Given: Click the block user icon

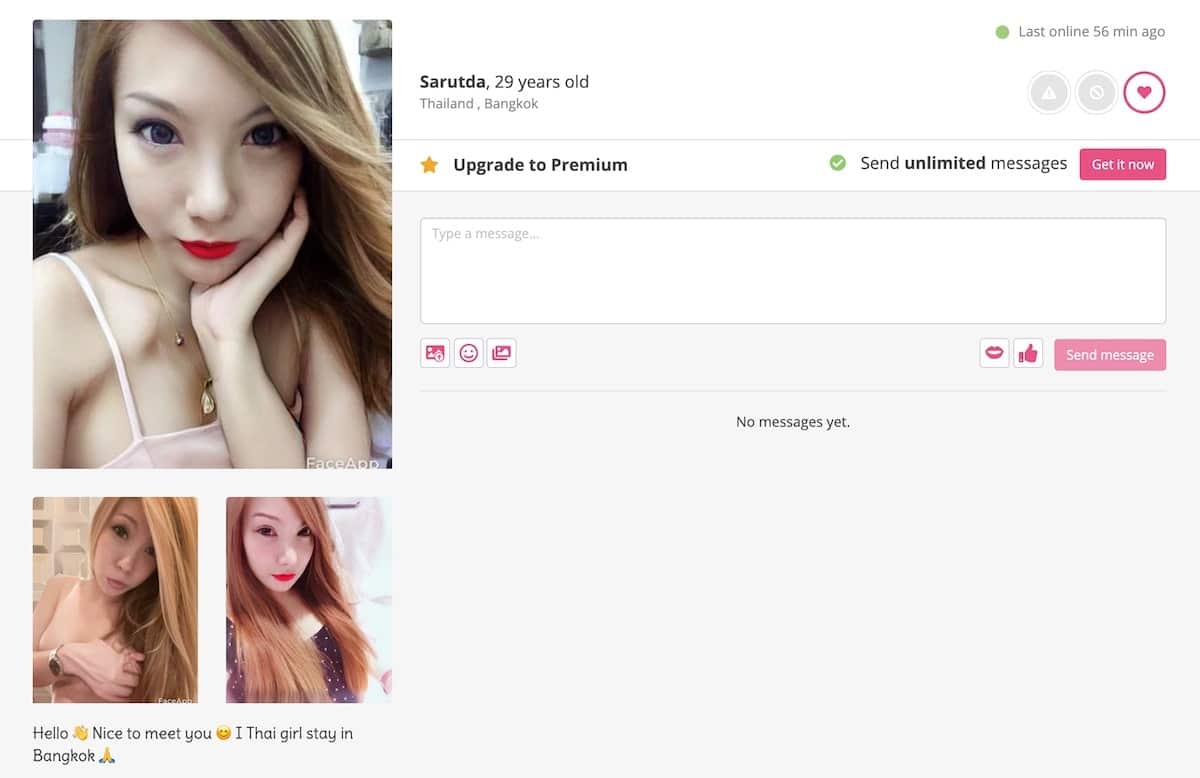Looking at the screenshot, I should (x=1096, y=93).
